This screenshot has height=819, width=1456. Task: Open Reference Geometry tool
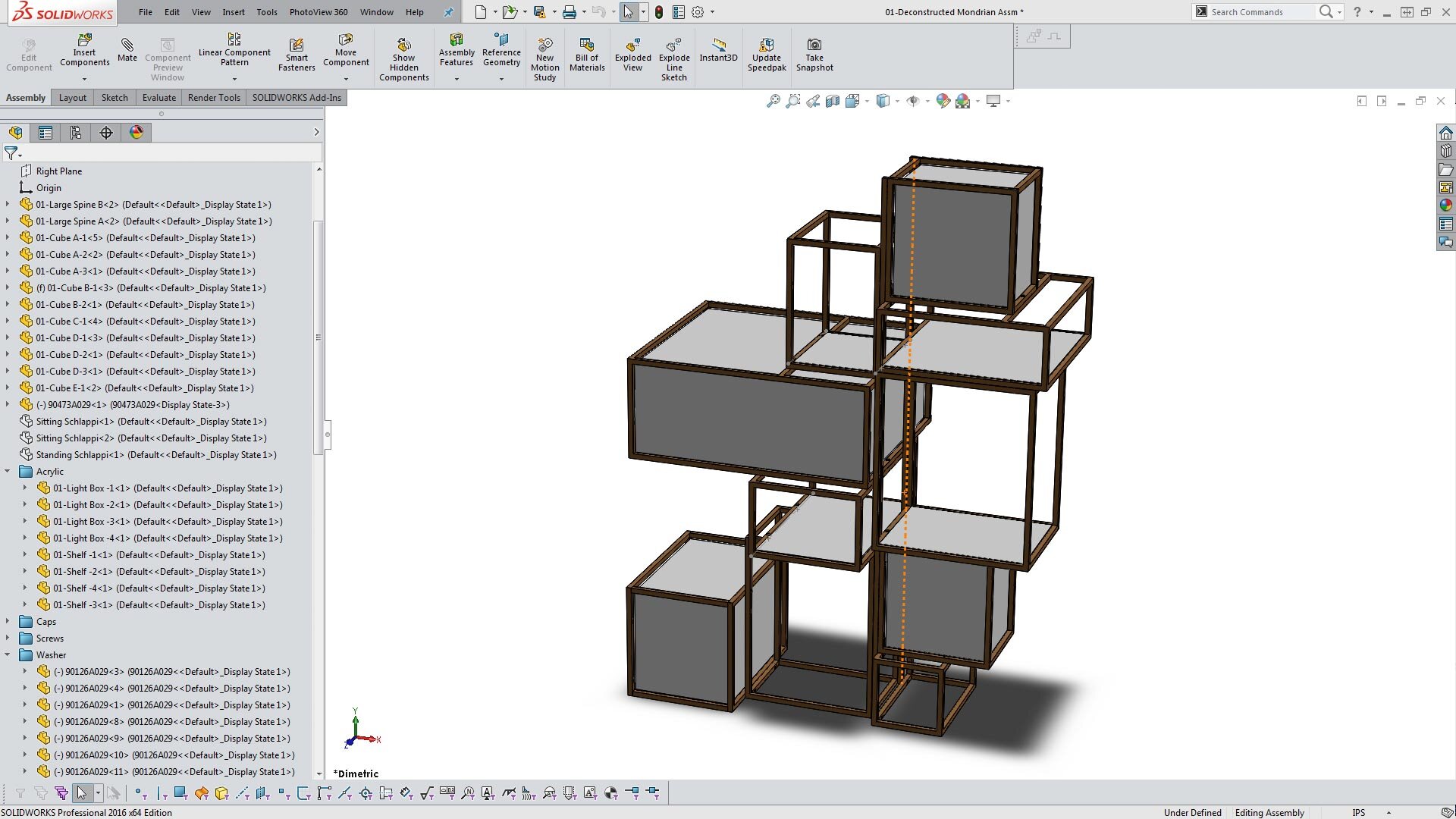coord(501,50)
